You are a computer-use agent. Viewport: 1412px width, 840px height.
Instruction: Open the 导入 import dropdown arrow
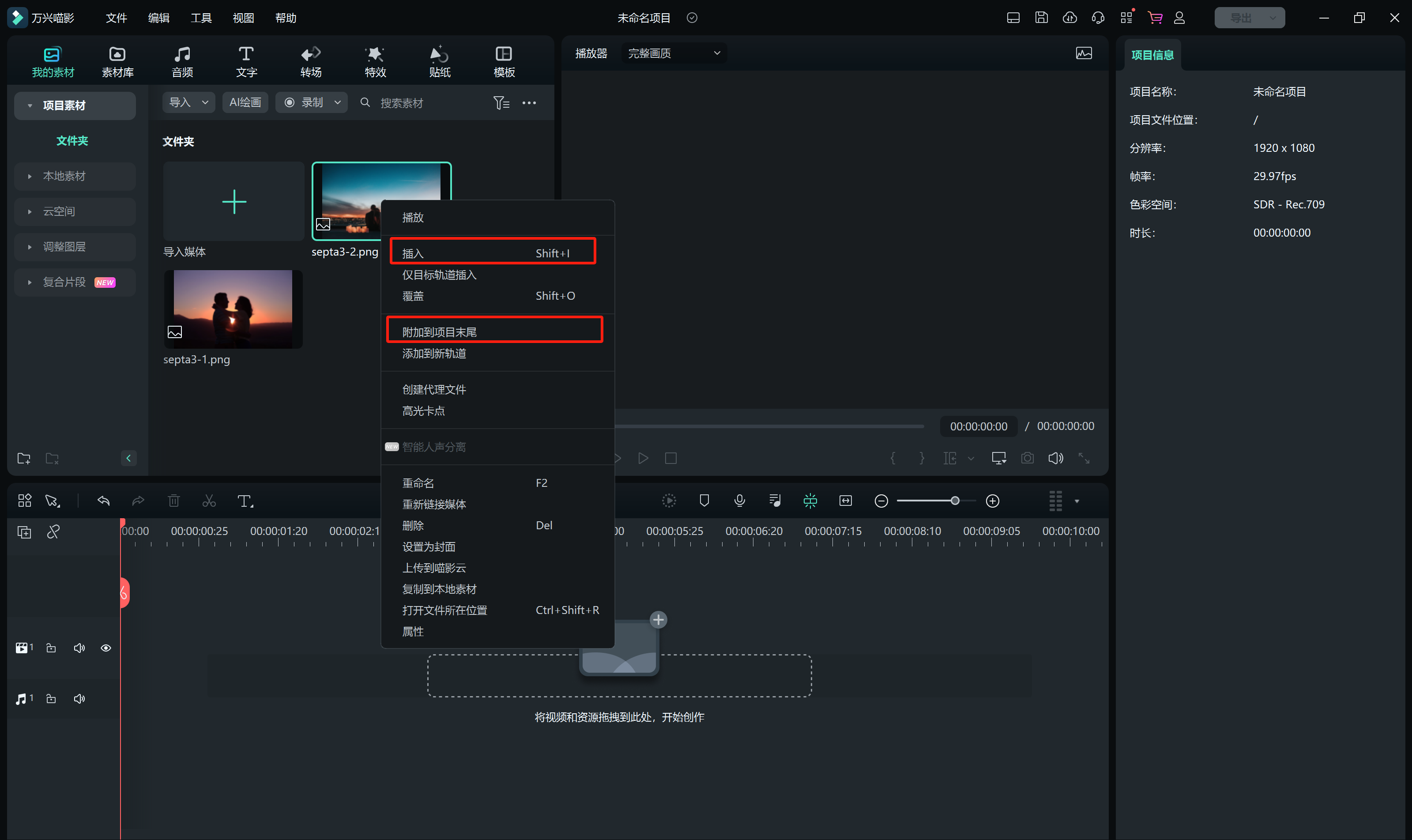[x=205, y=102]
